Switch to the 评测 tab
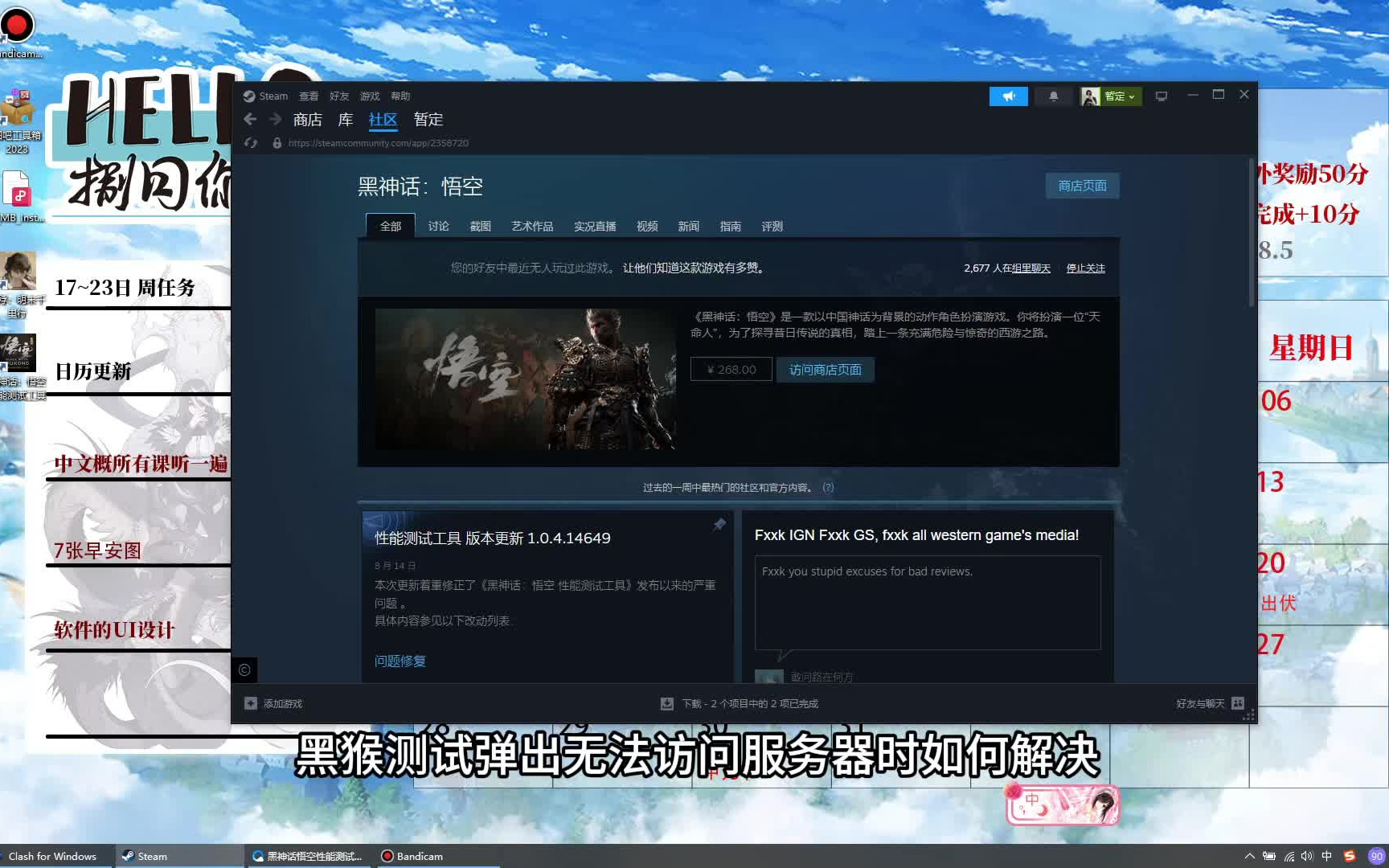1389x868 pixels. (x=772, y=226)
